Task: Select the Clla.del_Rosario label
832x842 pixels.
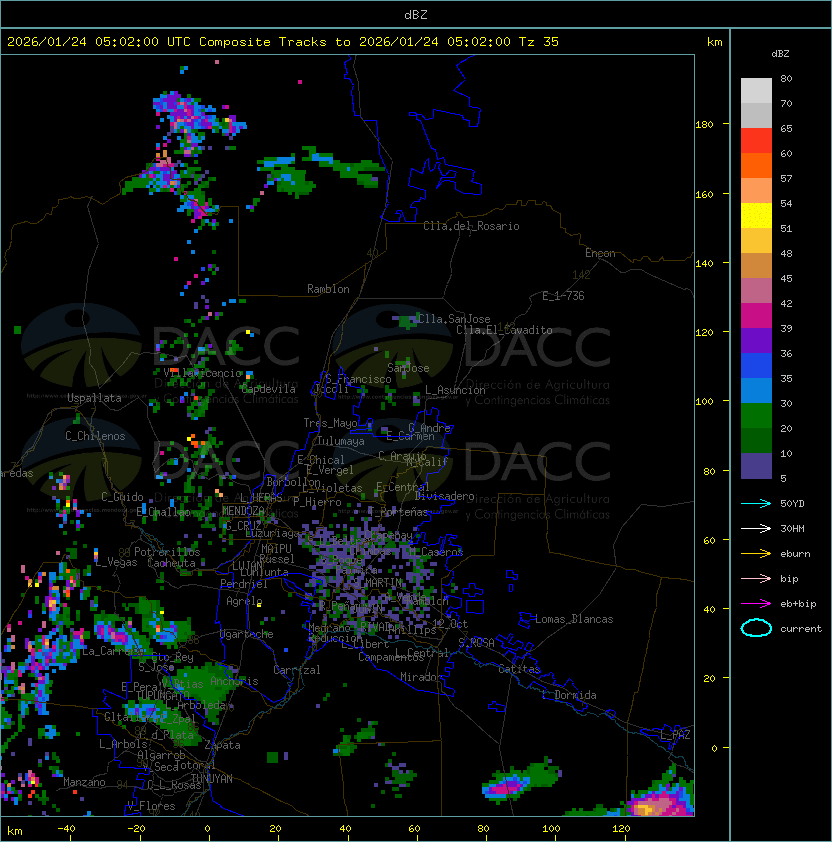Action: pos(471,226)
